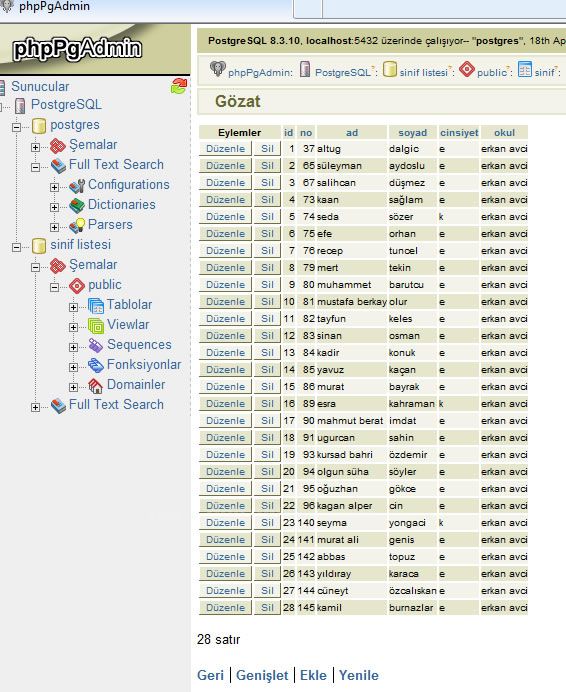The width and height of the screenshot is (566, 692).
Task: Click the Genişlet link
Action: coord(262,675)
